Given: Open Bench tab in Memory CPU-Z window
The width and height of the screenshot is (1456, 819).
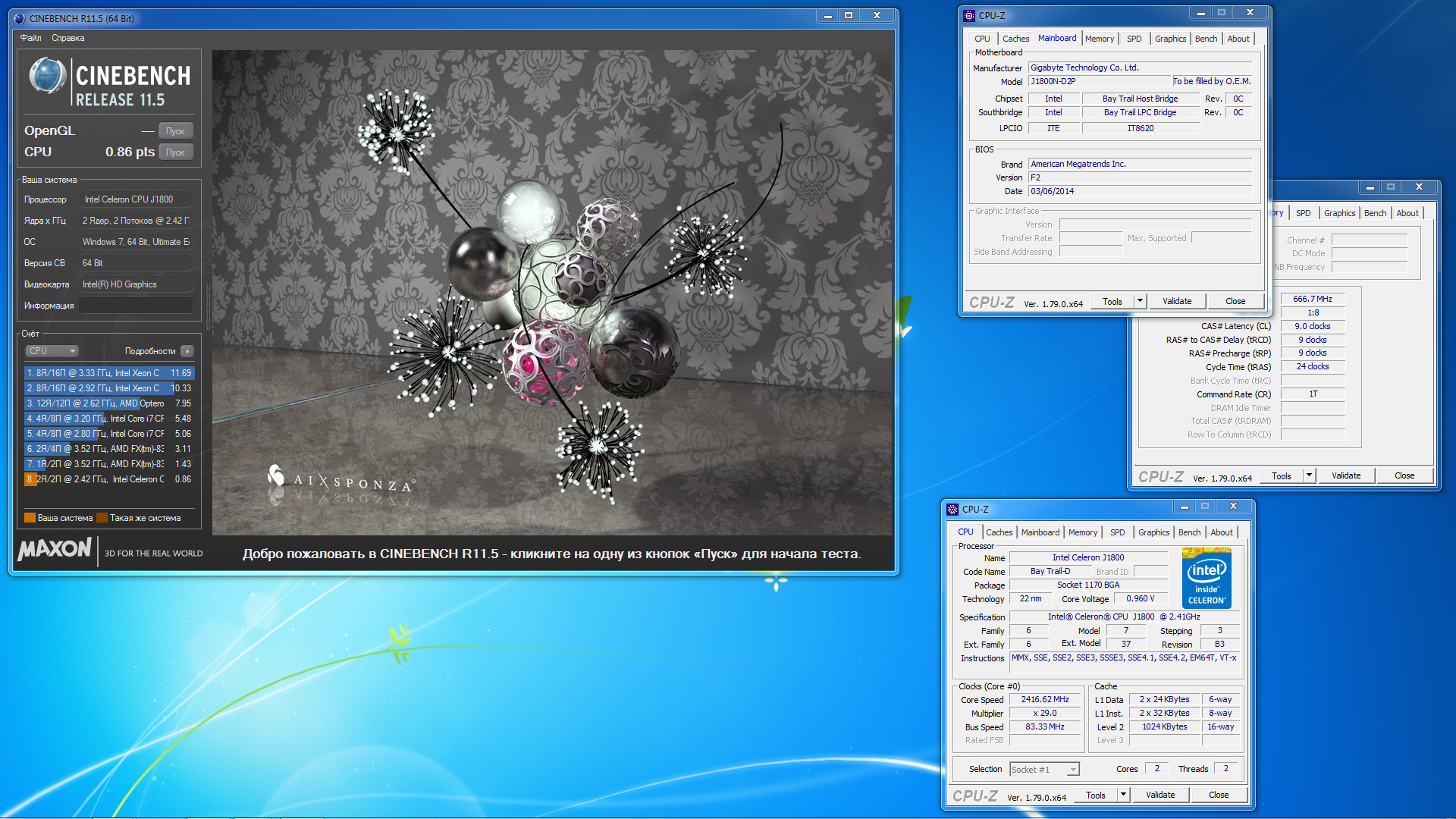Looking at the screenshot, I should point(1375,213).
